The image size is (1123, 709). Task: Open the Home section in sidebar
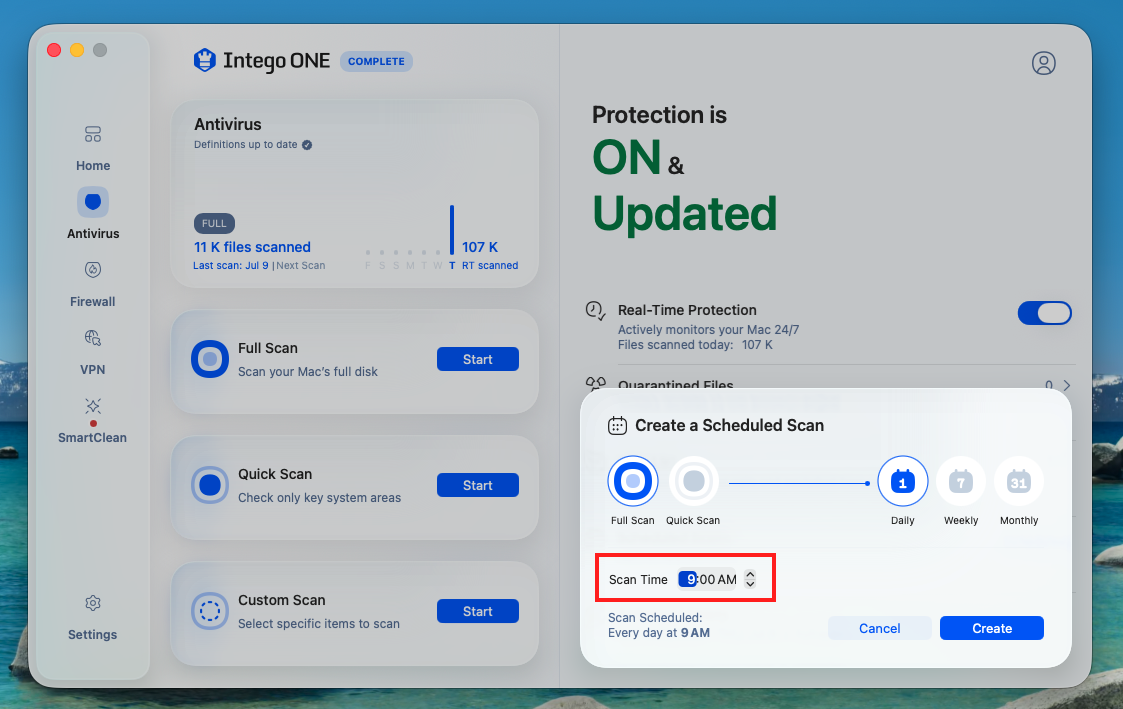pos(93,149)
